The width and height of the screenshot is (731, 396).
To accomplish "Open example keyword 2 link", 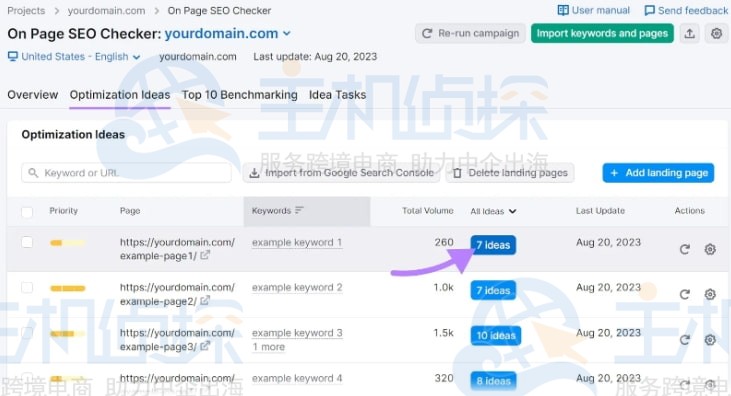I will (x=297, y=288).
